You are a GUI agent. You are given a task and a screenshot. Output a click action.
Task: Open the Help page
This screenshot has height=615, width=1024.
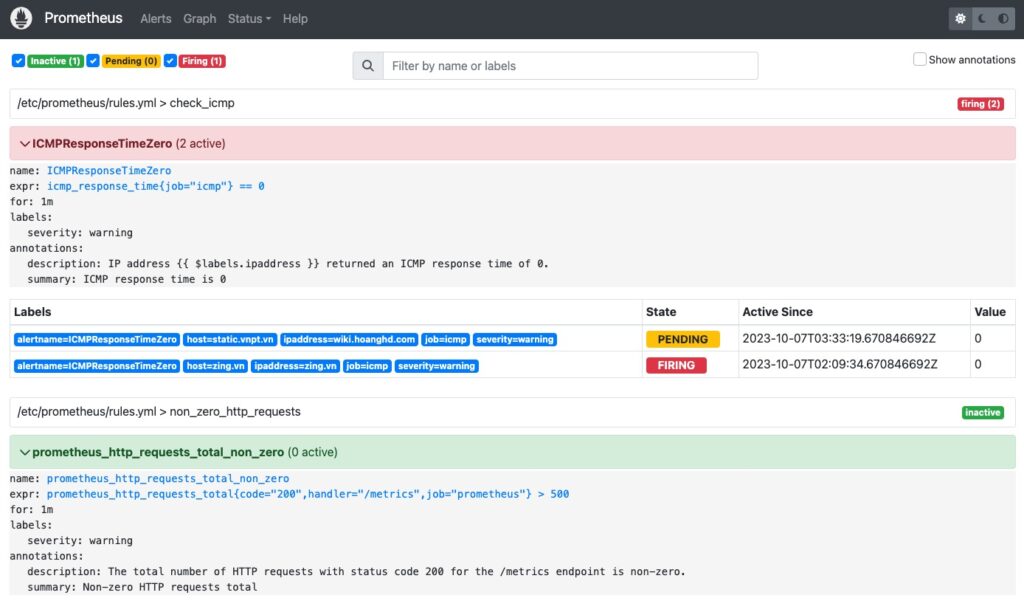295,19
